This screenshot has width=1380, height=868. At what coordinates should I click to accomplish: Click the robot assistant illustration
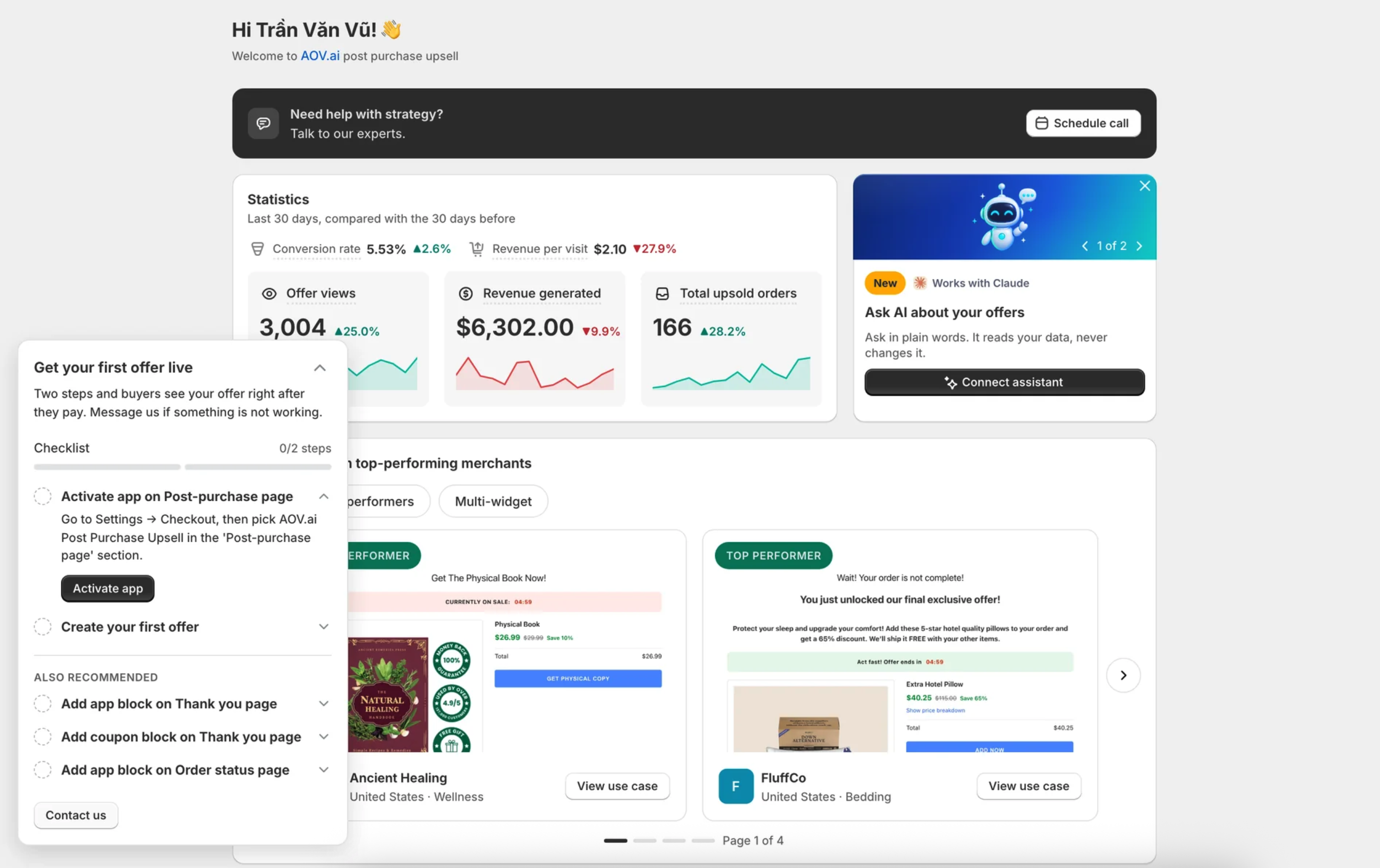click(1004, 217)
